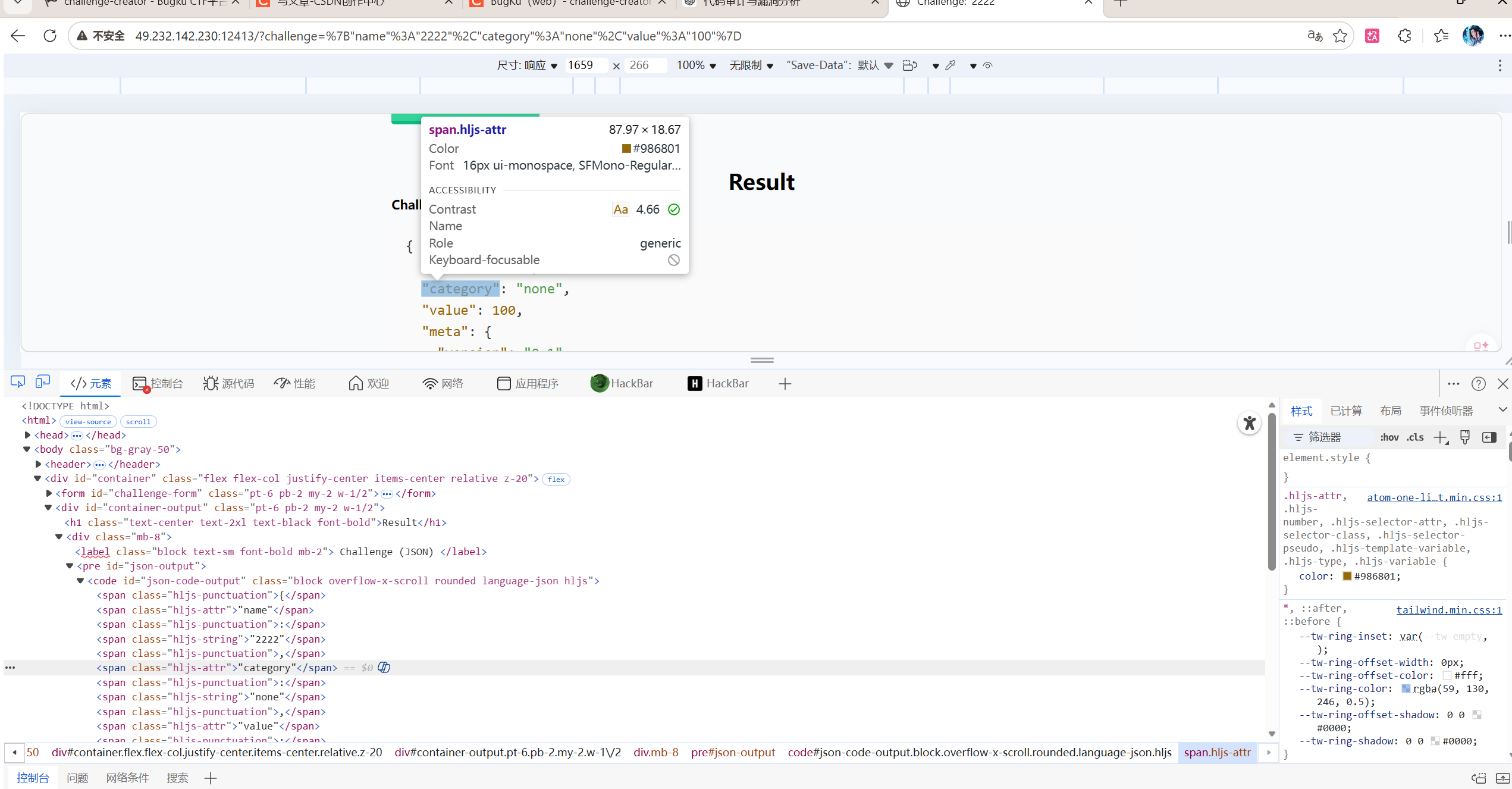Open the accessibility tree view button

1250,423
